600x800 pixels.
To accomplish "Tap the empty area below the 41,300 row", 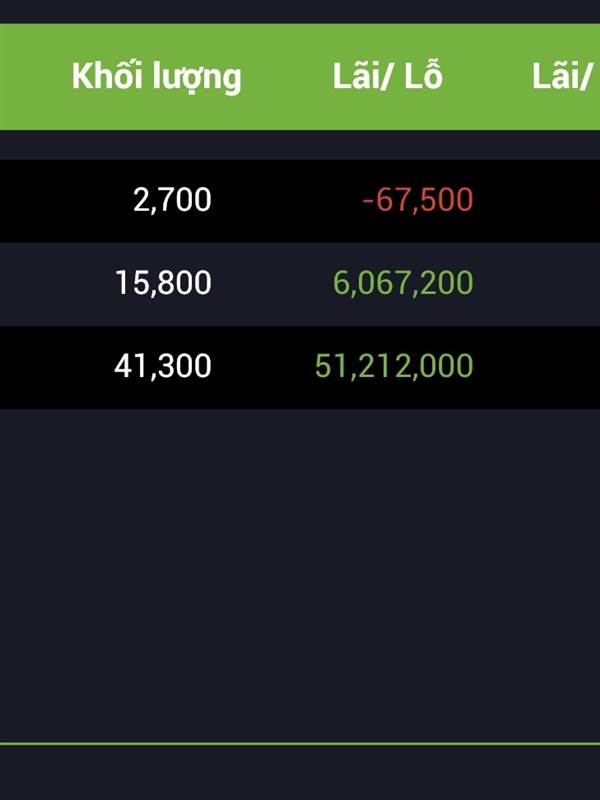I will 300,575.
